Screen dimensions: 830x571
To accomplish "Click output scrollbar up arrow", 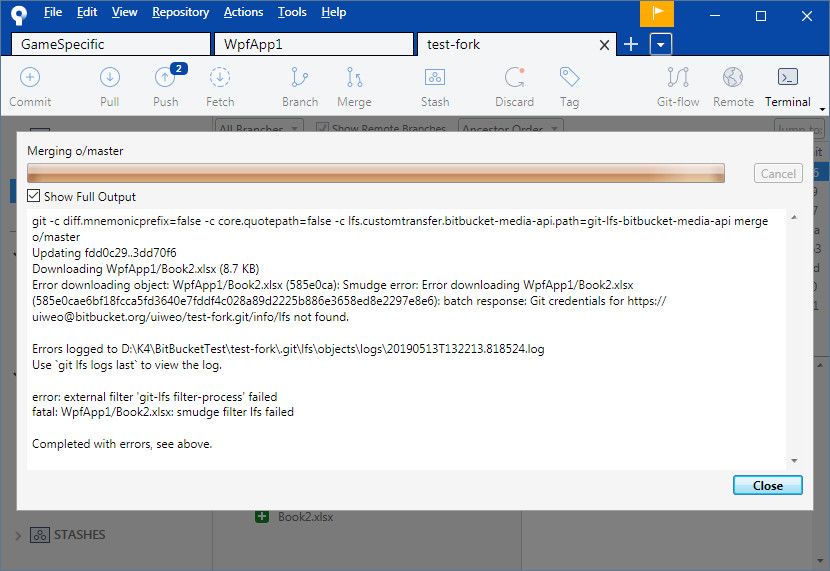I will (x=794, y=217).
